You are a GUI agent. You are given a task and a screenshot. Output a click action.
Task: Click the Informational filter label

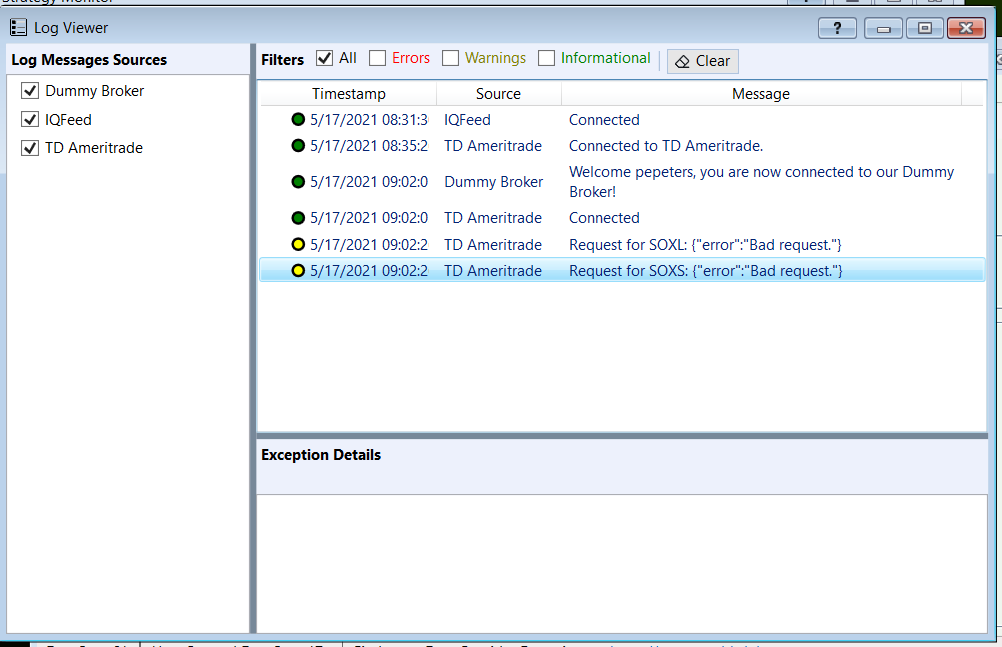[605, 58]
